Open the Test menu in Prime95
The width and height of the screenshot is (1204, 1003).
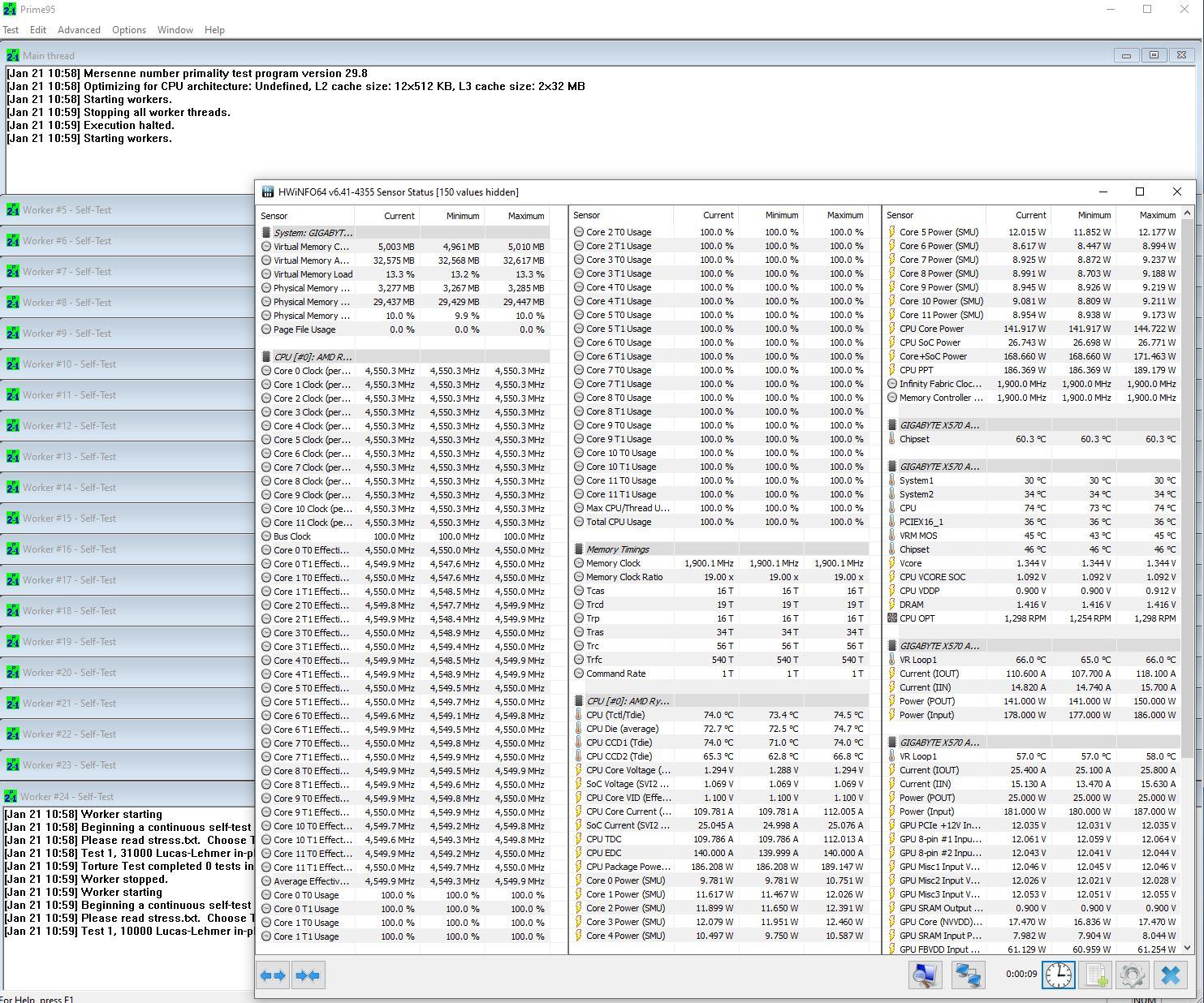coord(11,30)
